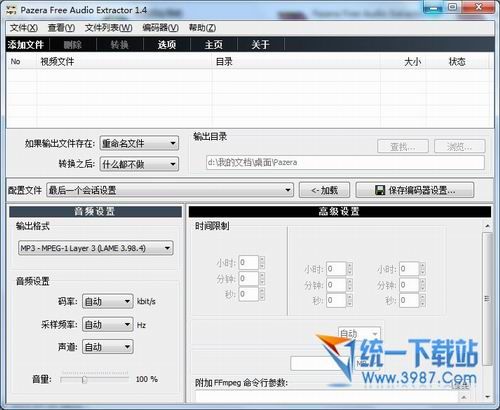Sort by 目录 column header
500x410 pixels.
[296, 62]
